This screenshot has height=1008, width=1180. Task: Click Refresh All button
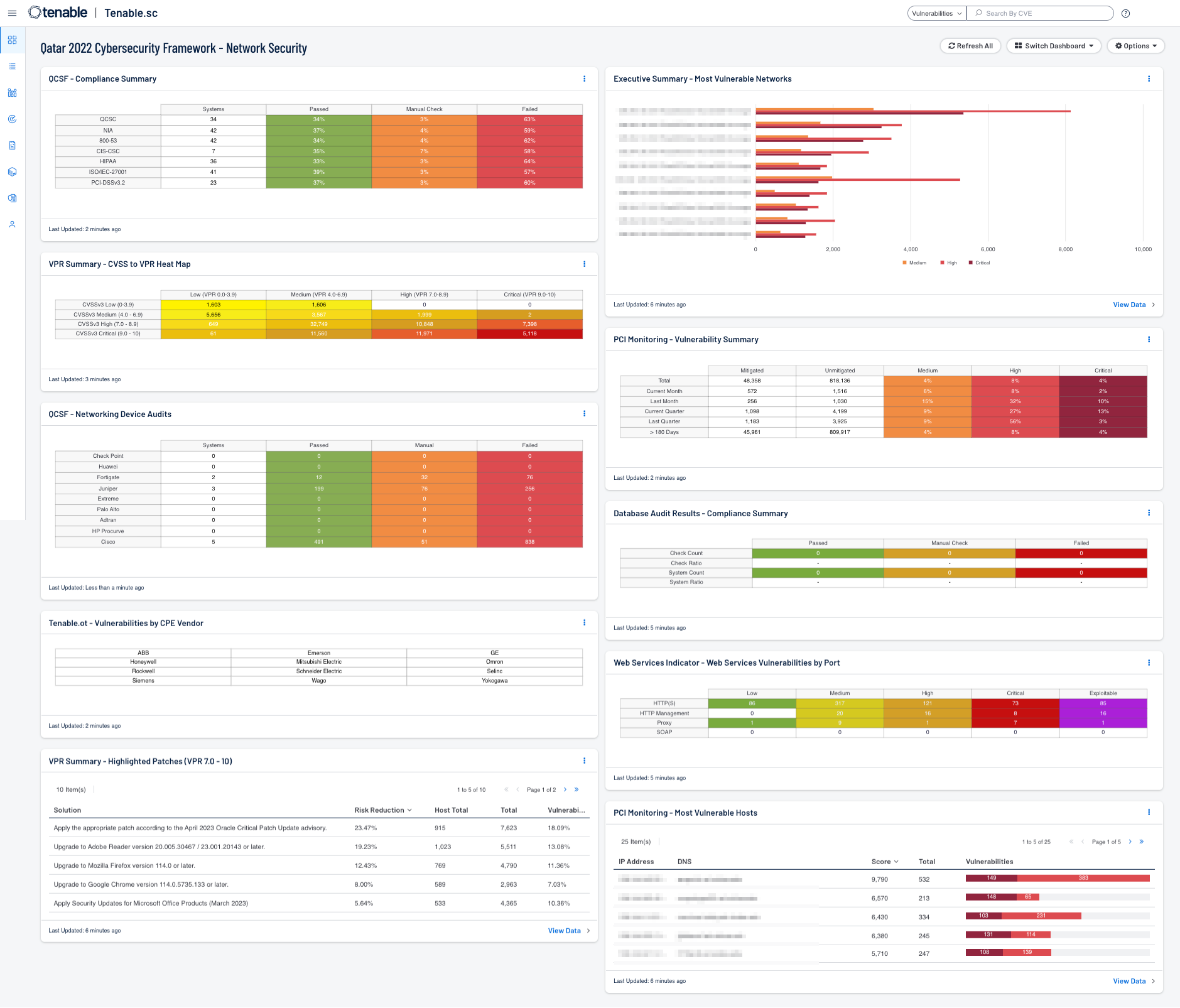(971, 46)
